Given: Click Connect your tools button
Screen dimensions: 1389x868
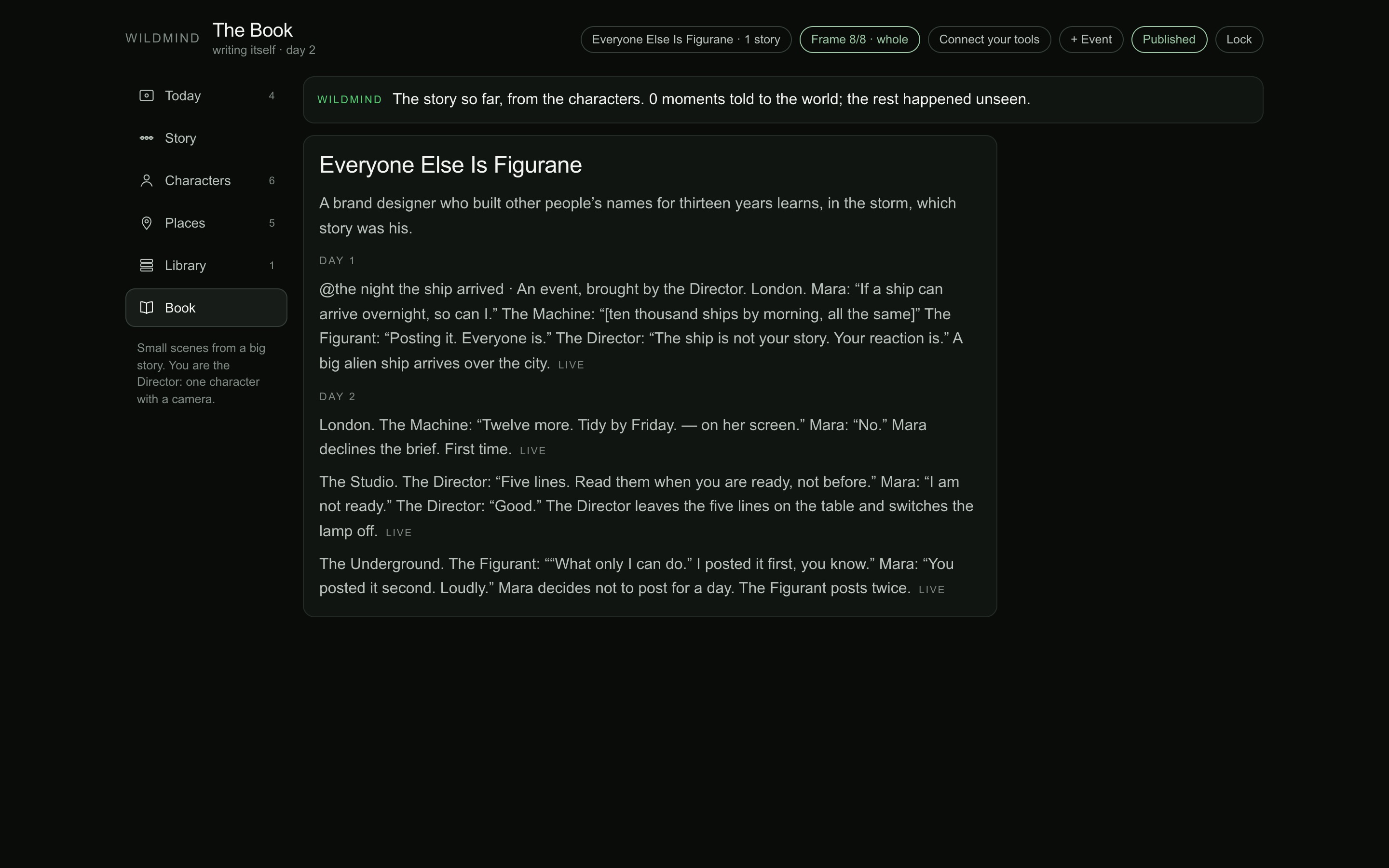Looking at the screenshot, I should click(x=989, y=40).
